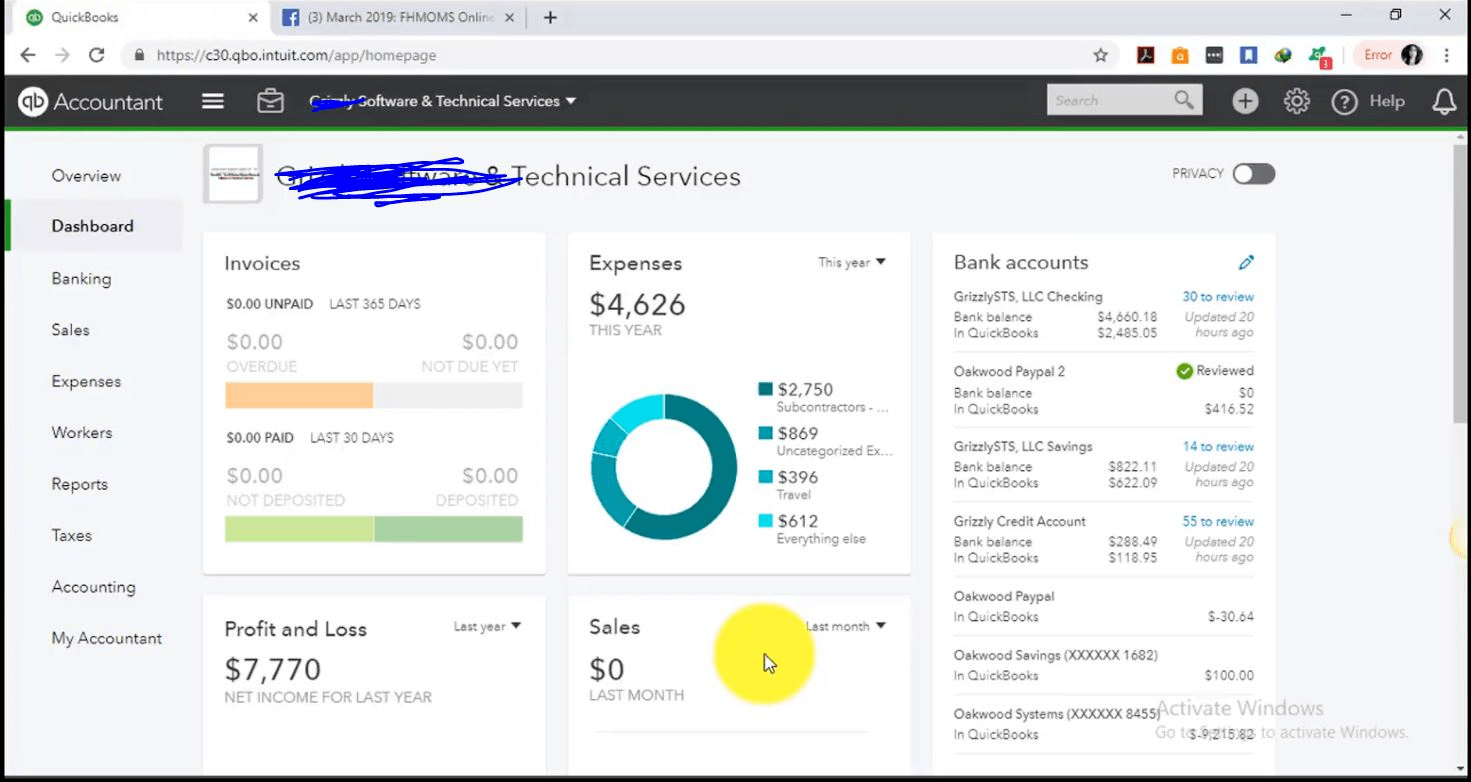Open Reports in the left navigation

coord(79,484)
